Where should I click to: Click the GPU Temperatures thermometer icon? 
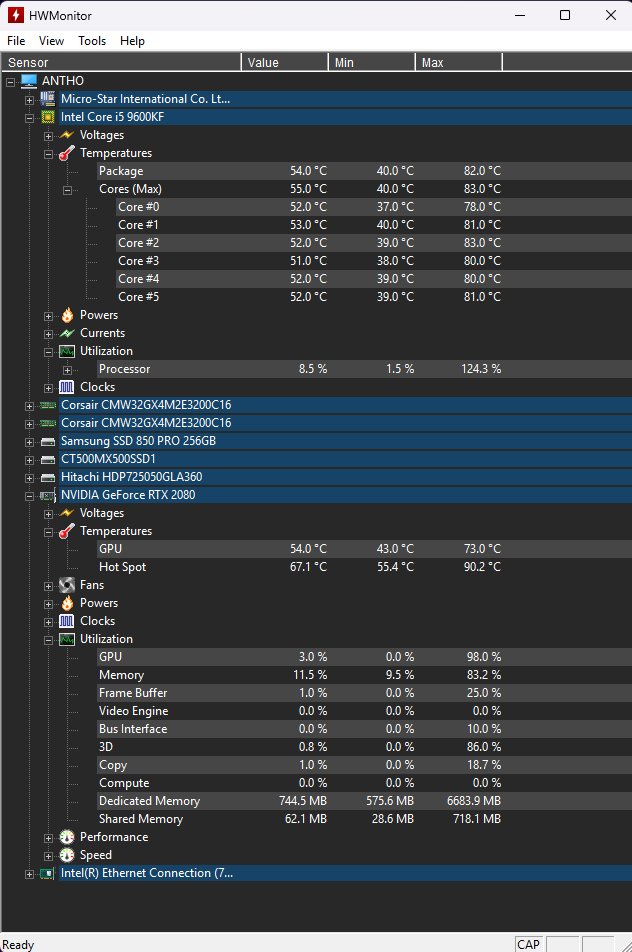67,531
